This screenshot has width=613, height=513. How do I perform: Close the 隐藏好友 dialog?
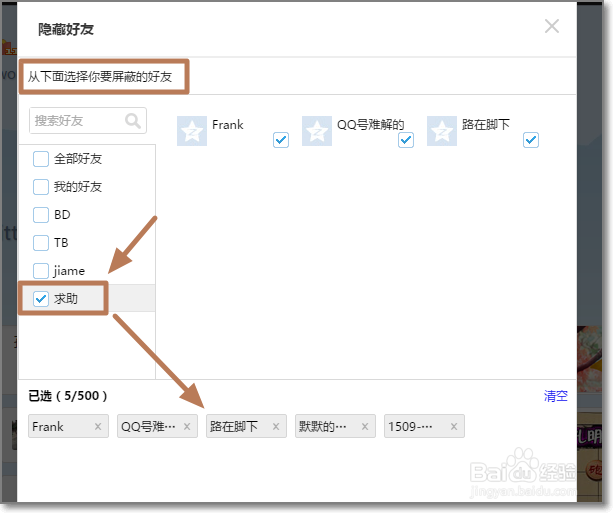click(552, 26)
